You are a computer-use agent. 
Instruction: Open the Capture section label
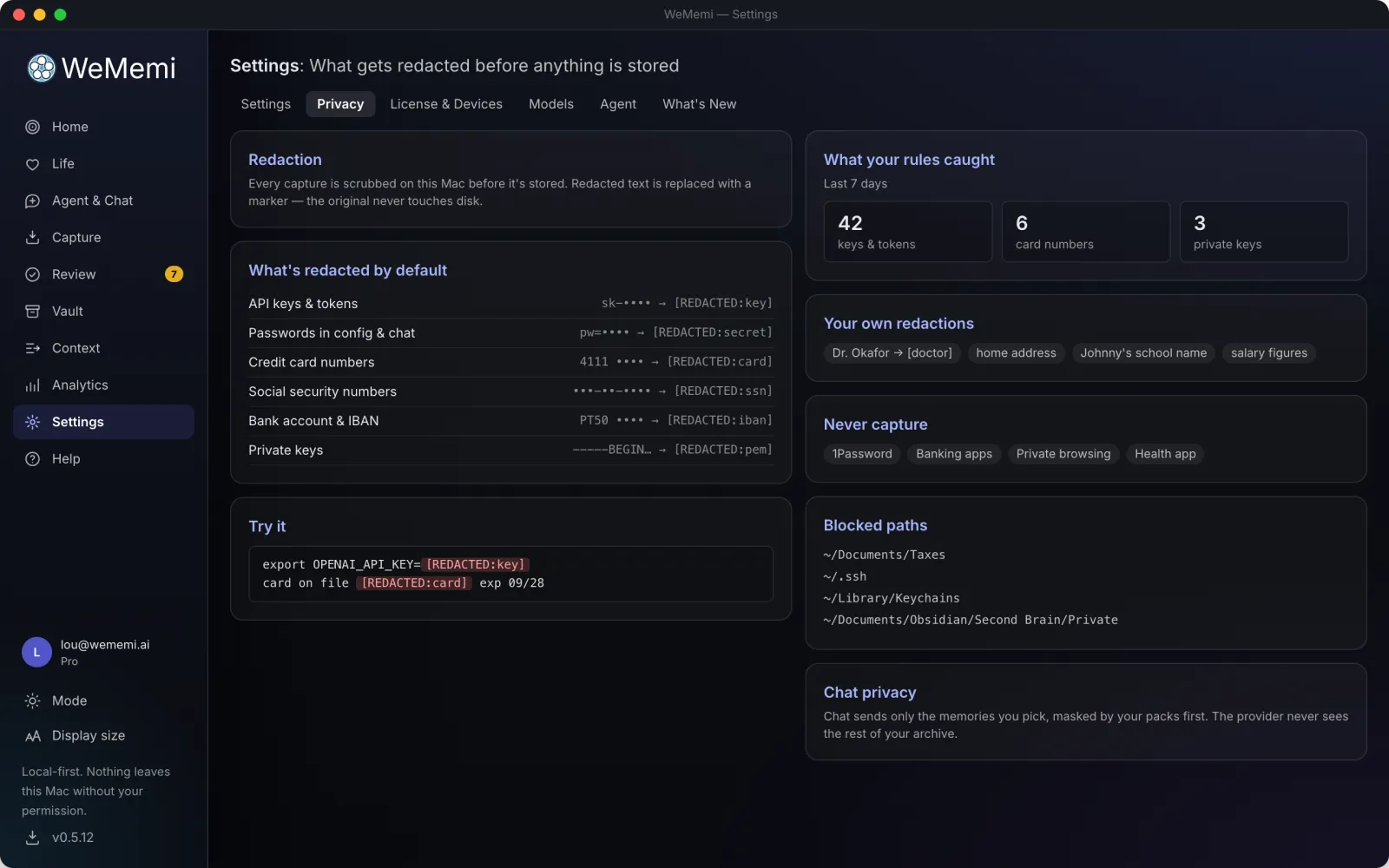point(76,238)
